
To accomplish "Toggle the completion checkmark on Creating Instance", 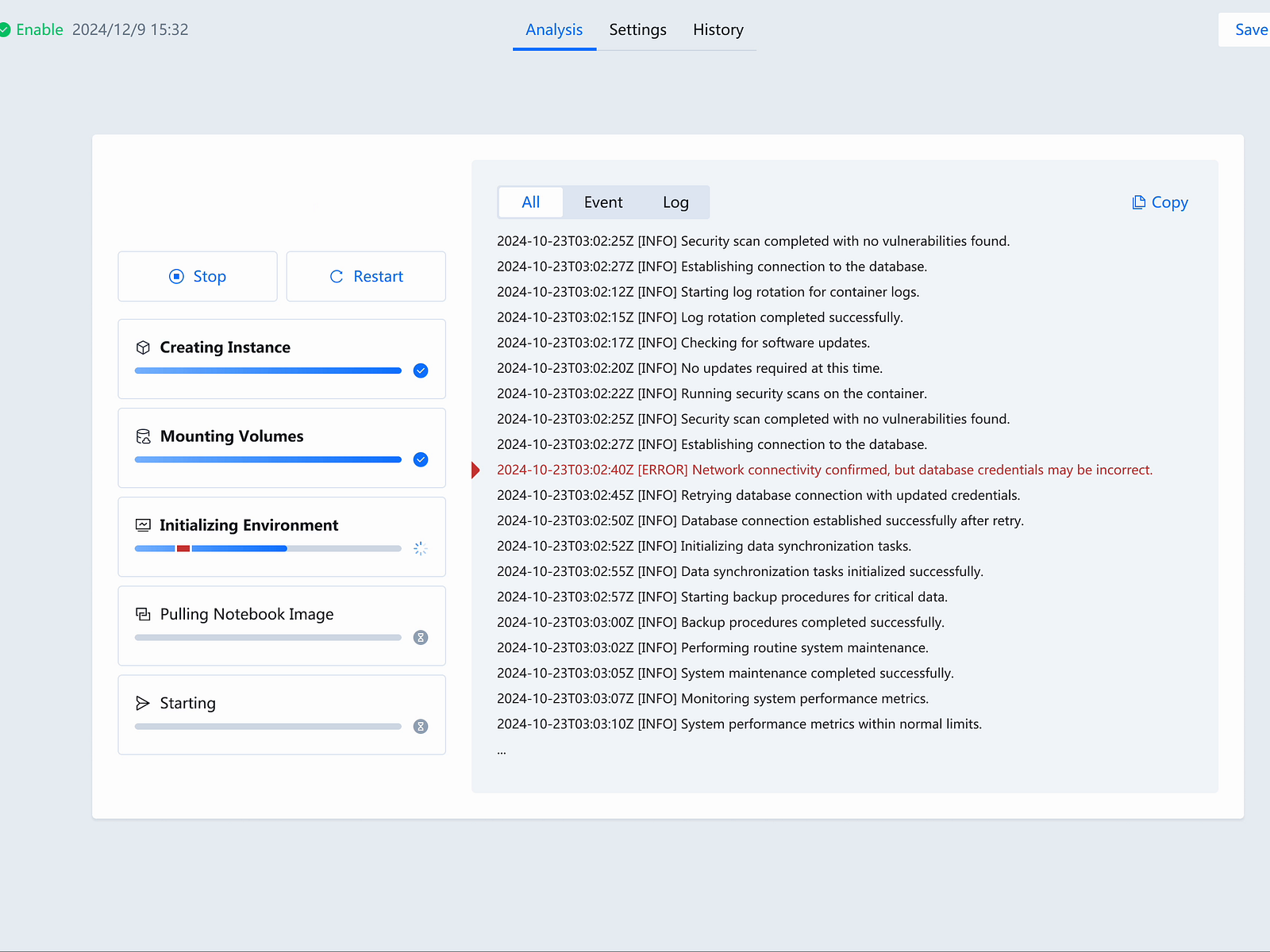I will click(420, 370).
